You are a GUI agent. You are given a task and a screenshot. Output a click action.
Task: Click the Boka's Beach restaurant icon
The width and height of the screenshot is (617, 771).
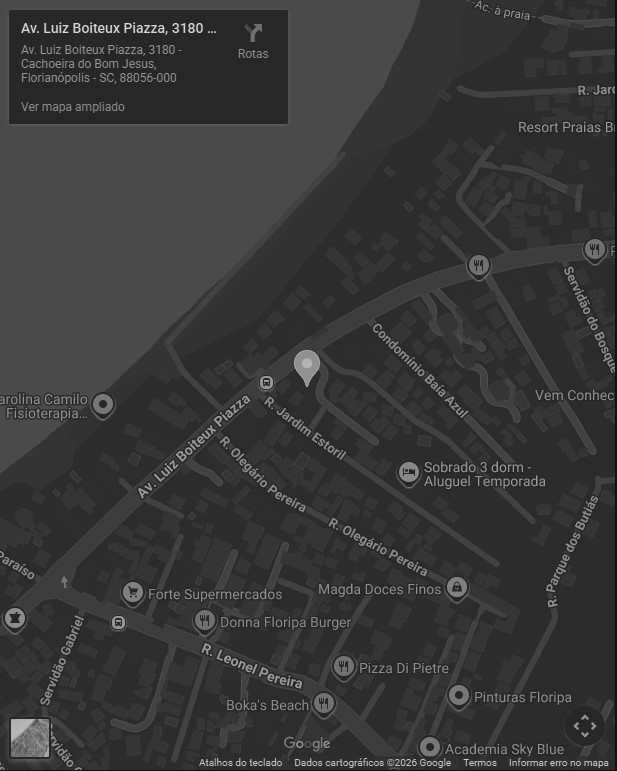pos(323,704)
